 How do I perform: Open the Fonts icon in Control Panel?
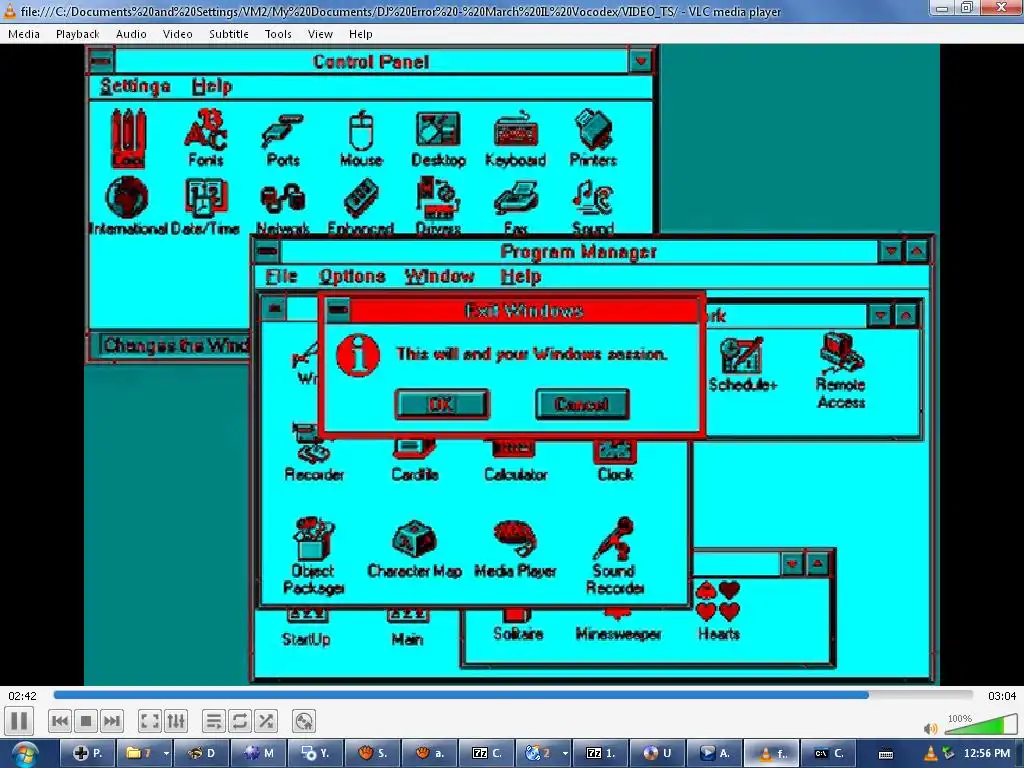pyautogui.click(x=206, y=138)
